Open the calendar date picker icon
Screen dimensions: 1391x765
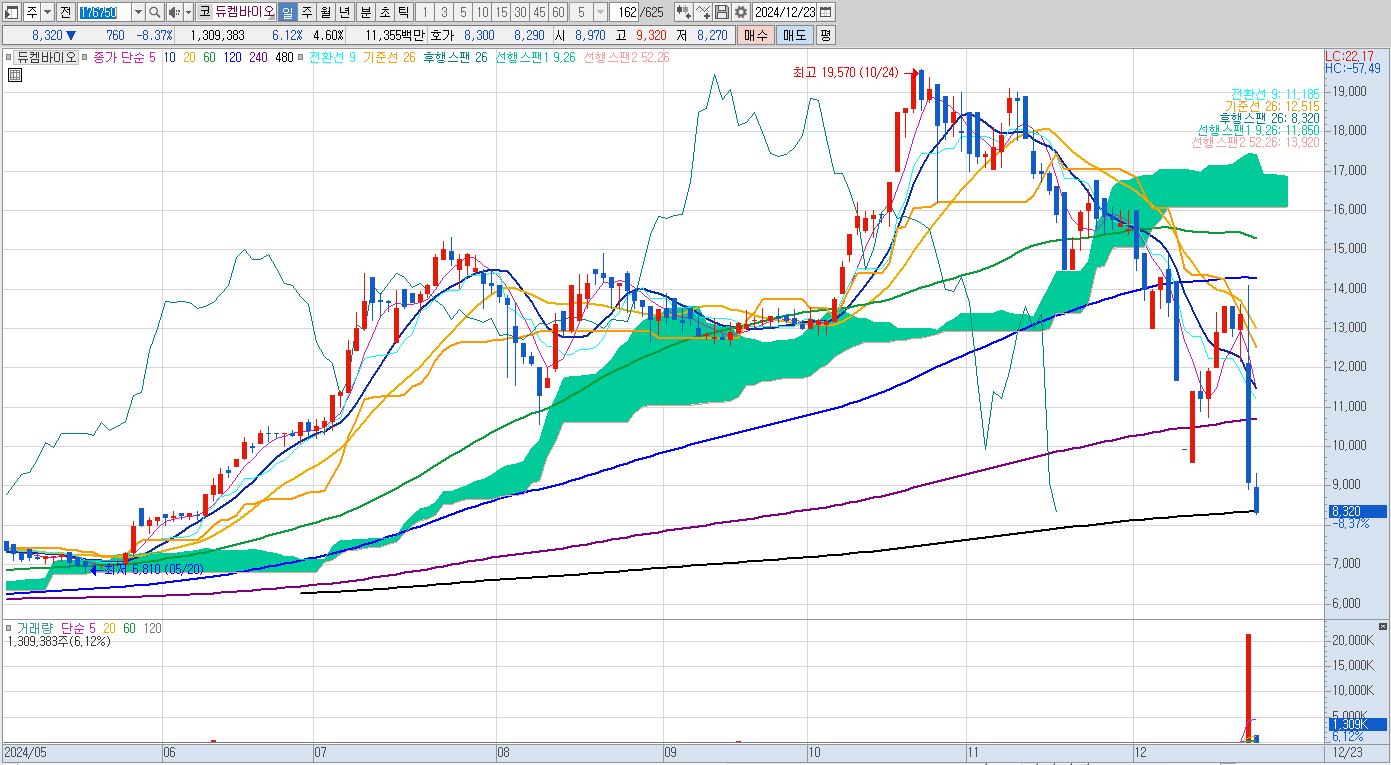(x=825, y=12)
